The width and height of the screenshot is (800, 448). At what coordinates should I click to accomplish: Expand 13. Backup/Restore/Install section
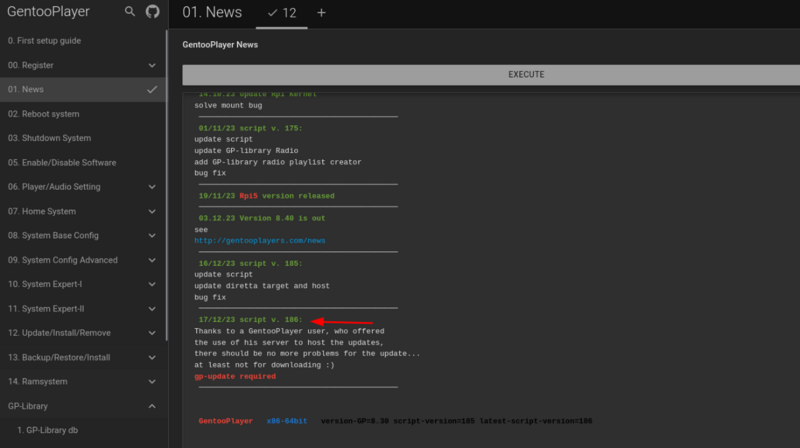[x=152, y=357]
